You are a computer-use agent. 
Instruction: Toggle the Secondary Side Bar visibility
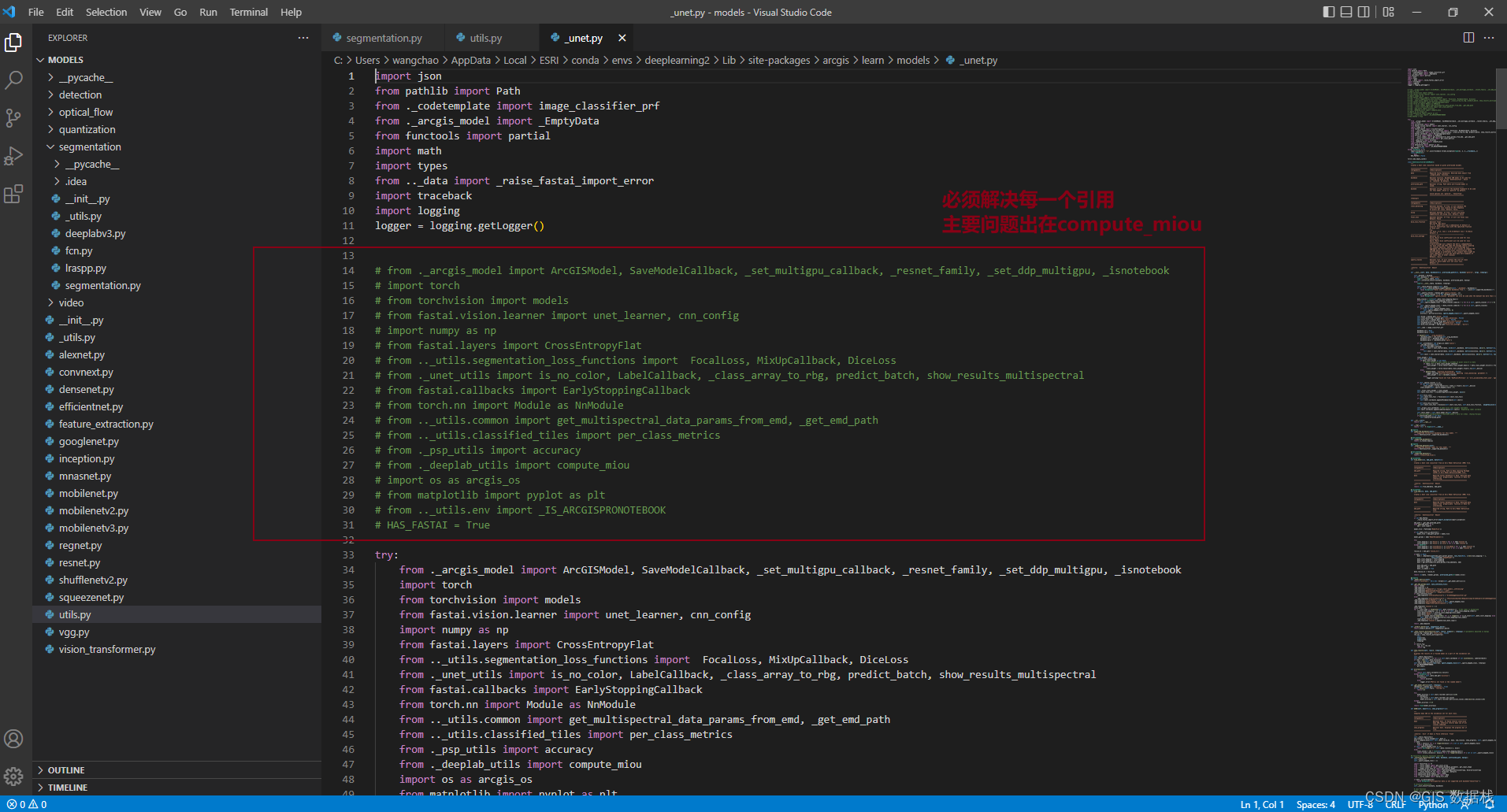(1364, 12)
